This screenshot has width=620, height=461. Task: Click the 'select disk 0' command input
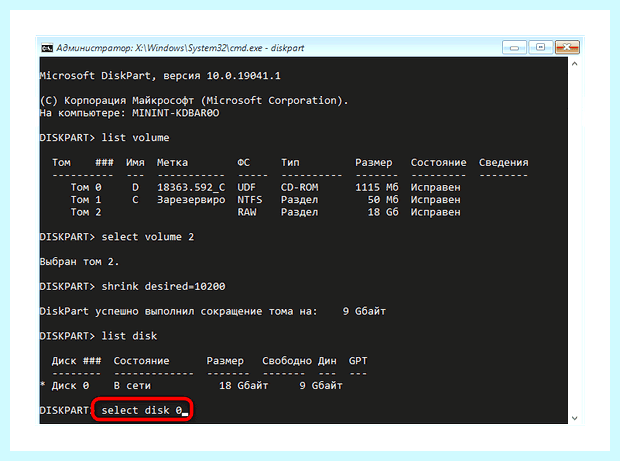pyautogui.click(x=142, y=410)
